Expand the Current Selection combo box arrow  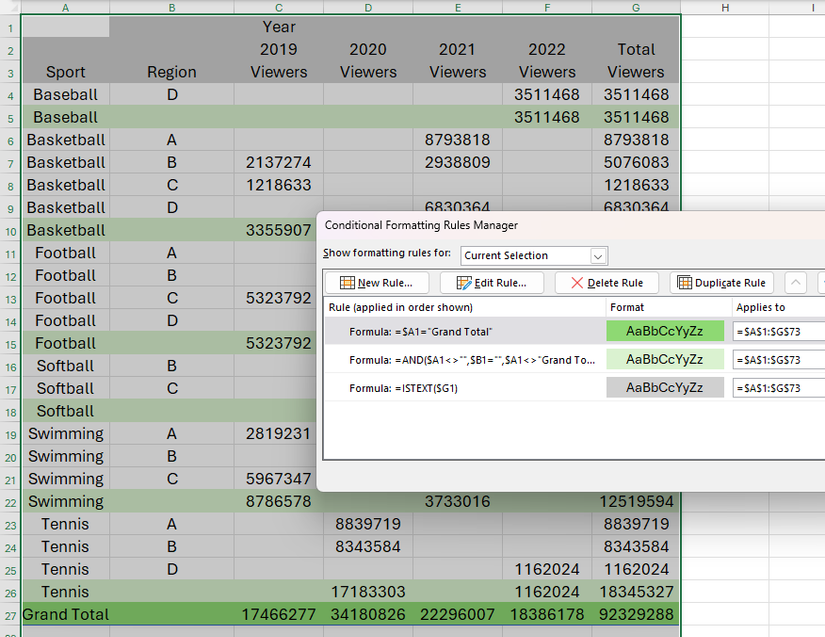click(x=597, y=255)
